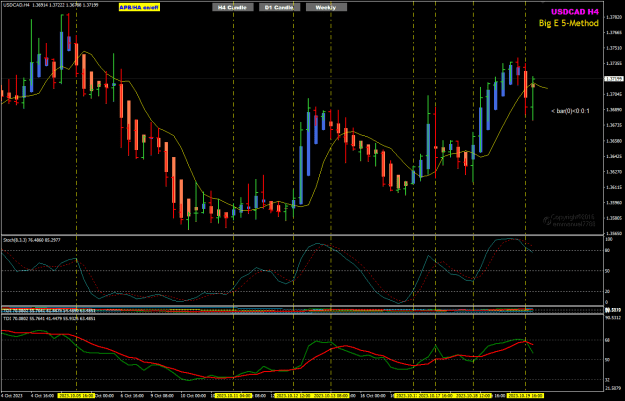Viewport: 625px width, 401px height.
Task: Click the Stoch(8,3,3) indicator label
Action: pyautogui.click(x=32, y=240)
